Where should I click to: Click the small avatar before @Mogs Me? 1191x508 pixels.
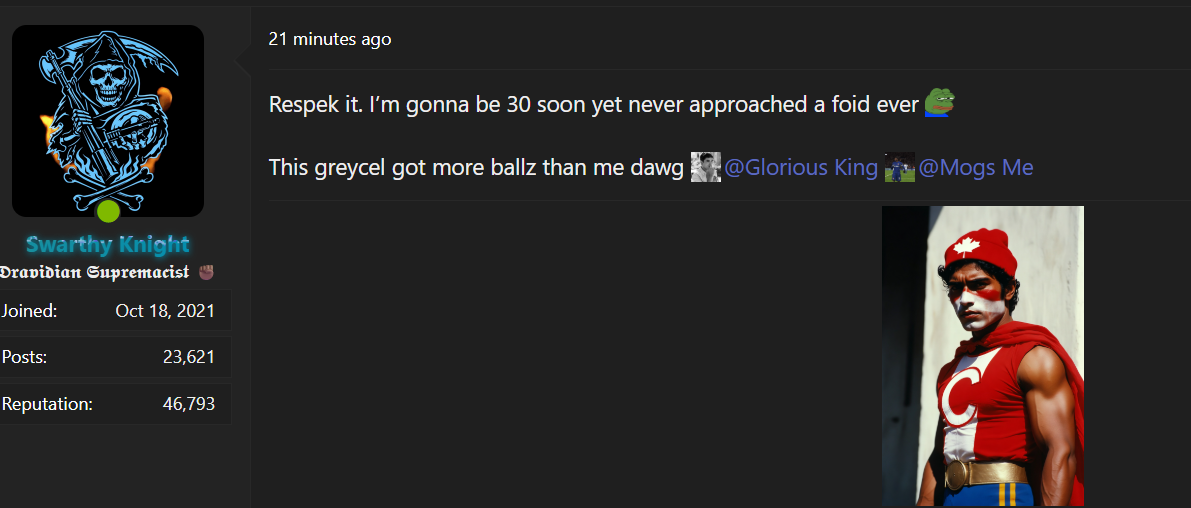[x=900, y=167]
